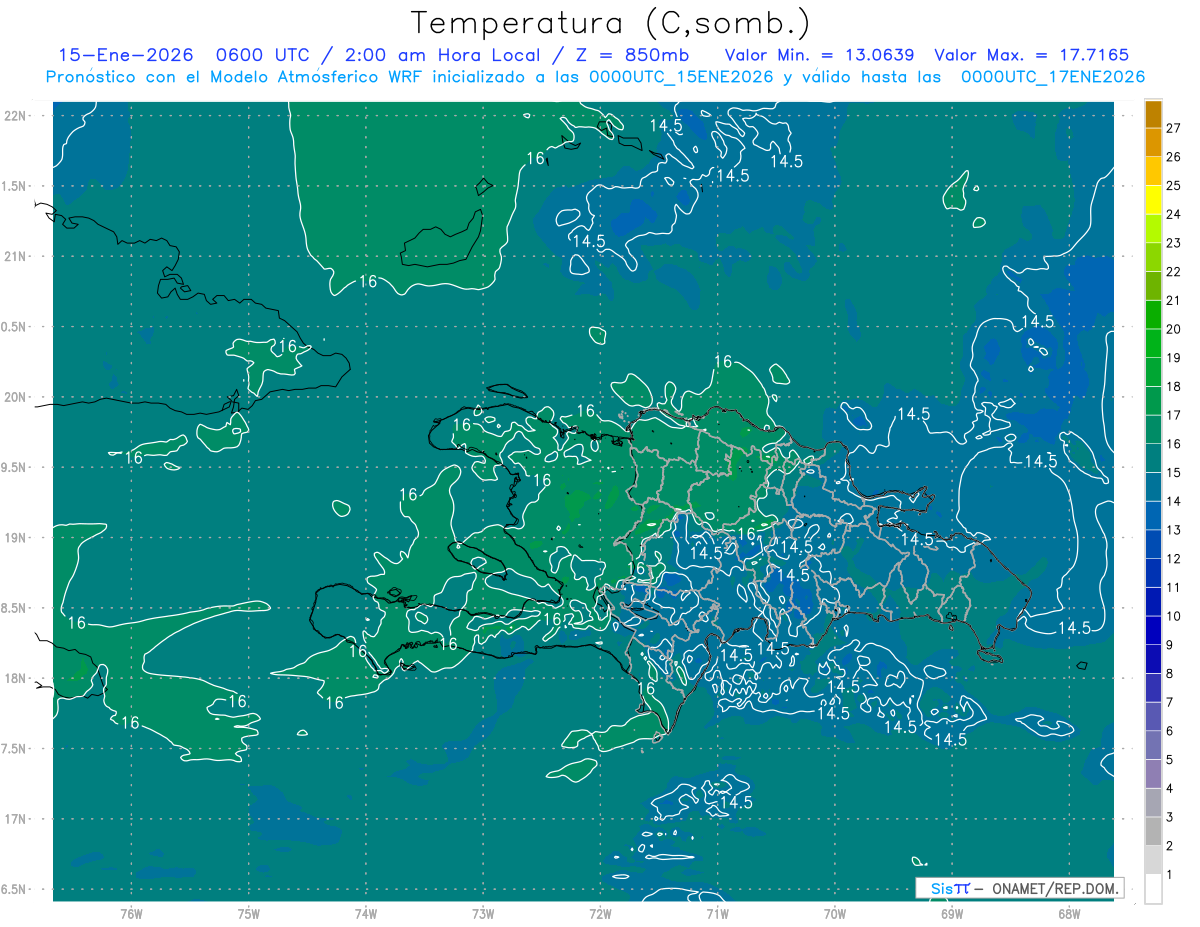Click the 69W longitude label
The height and width of the screenshot is (927, 1200).
[x=952, y=913]
